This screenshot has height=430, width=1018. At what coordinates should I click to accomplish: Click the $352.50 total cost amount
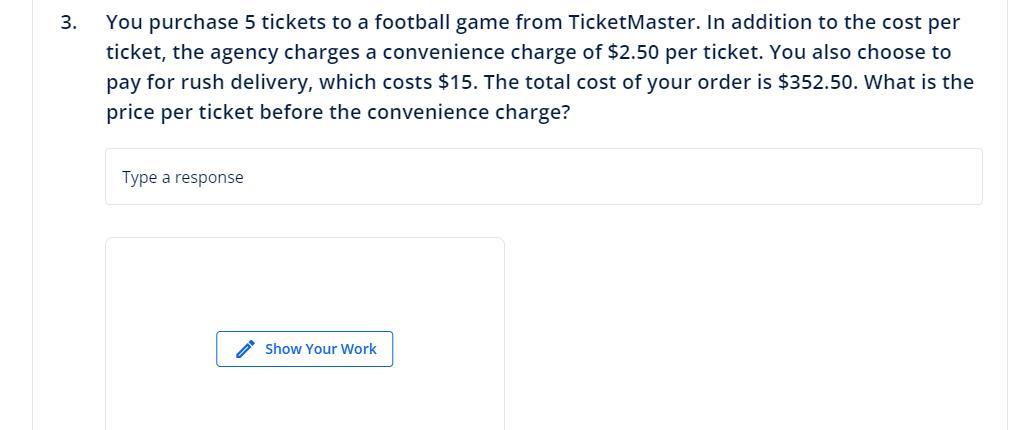tap(816, 82)
